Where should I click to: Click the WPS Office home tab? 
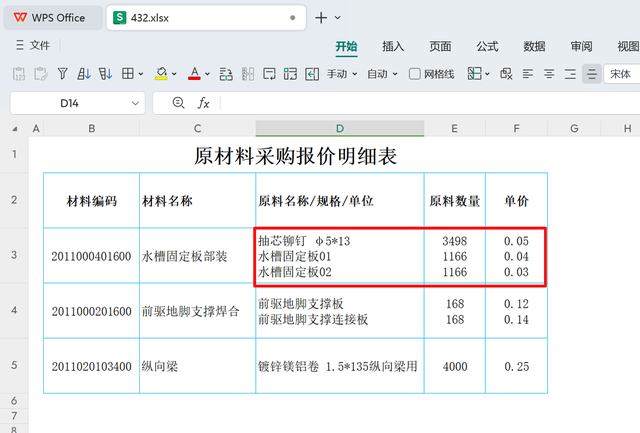coord(53,18)
